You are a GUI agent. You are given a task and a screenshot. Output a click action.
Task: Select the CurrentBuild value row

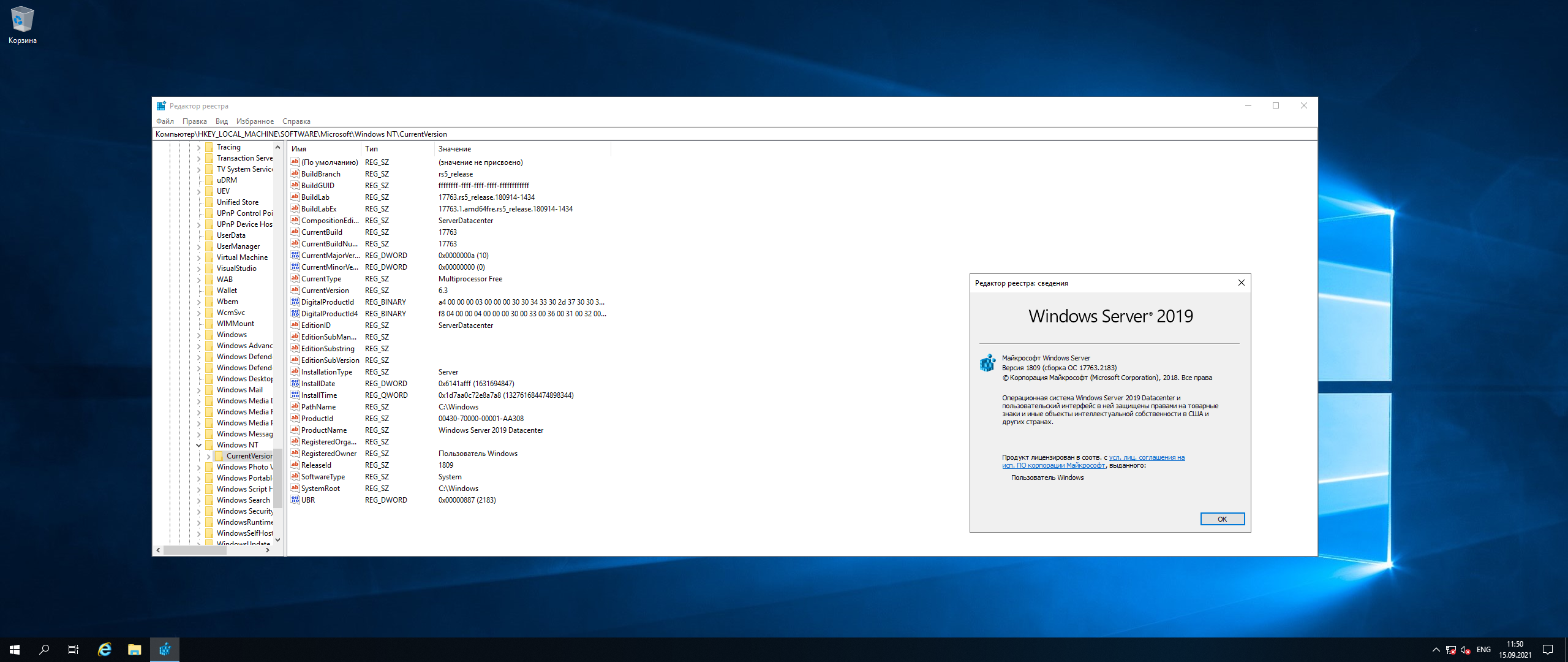click(450, 232)
